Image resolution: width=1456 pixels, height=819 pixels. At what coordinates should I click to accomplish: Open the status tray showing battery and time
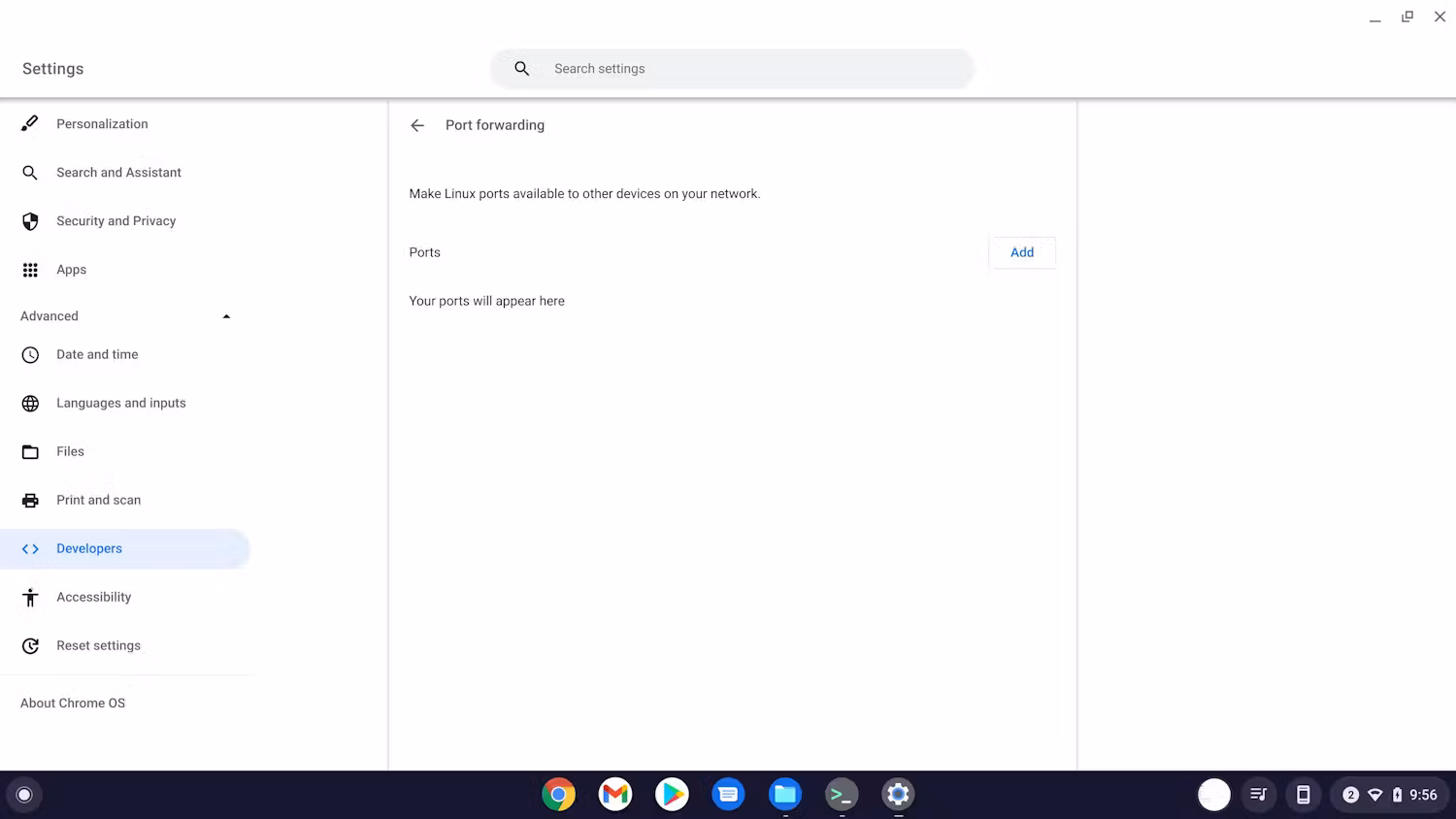(x=1388, y=794)
